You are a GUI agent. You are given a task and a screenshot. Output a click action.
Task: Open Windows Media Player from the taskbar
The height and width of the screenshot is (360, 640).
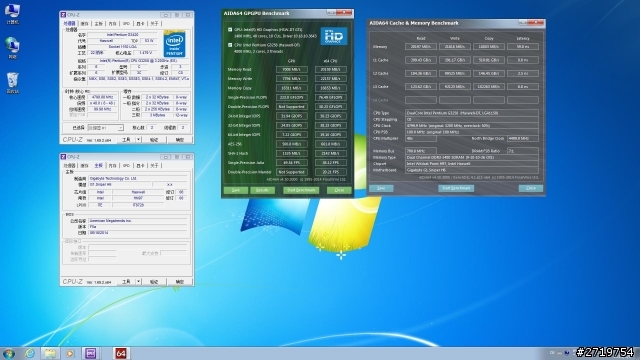tap(70, 353)
